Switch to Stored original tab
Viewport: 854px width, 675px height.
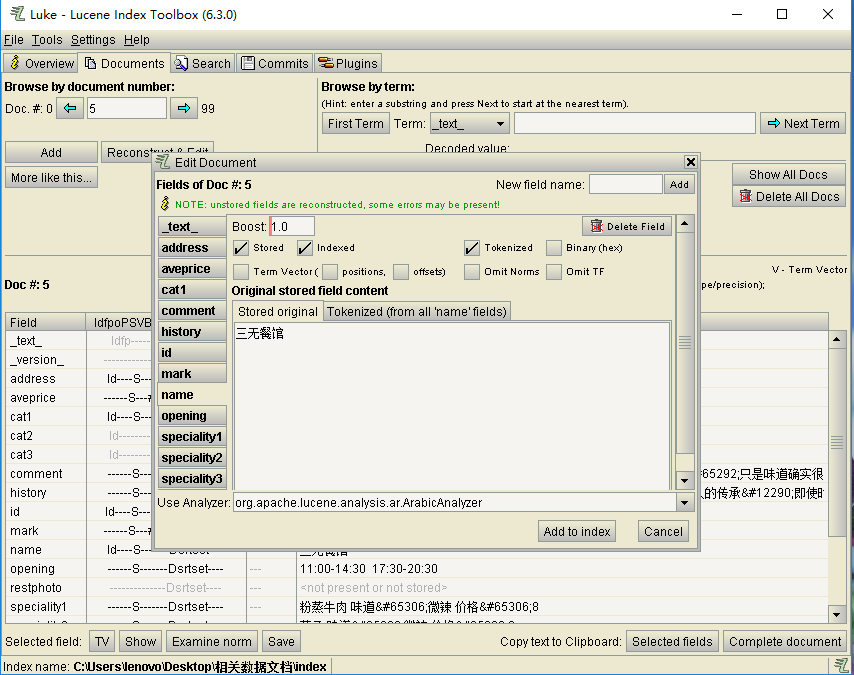[x=277, y=311]
